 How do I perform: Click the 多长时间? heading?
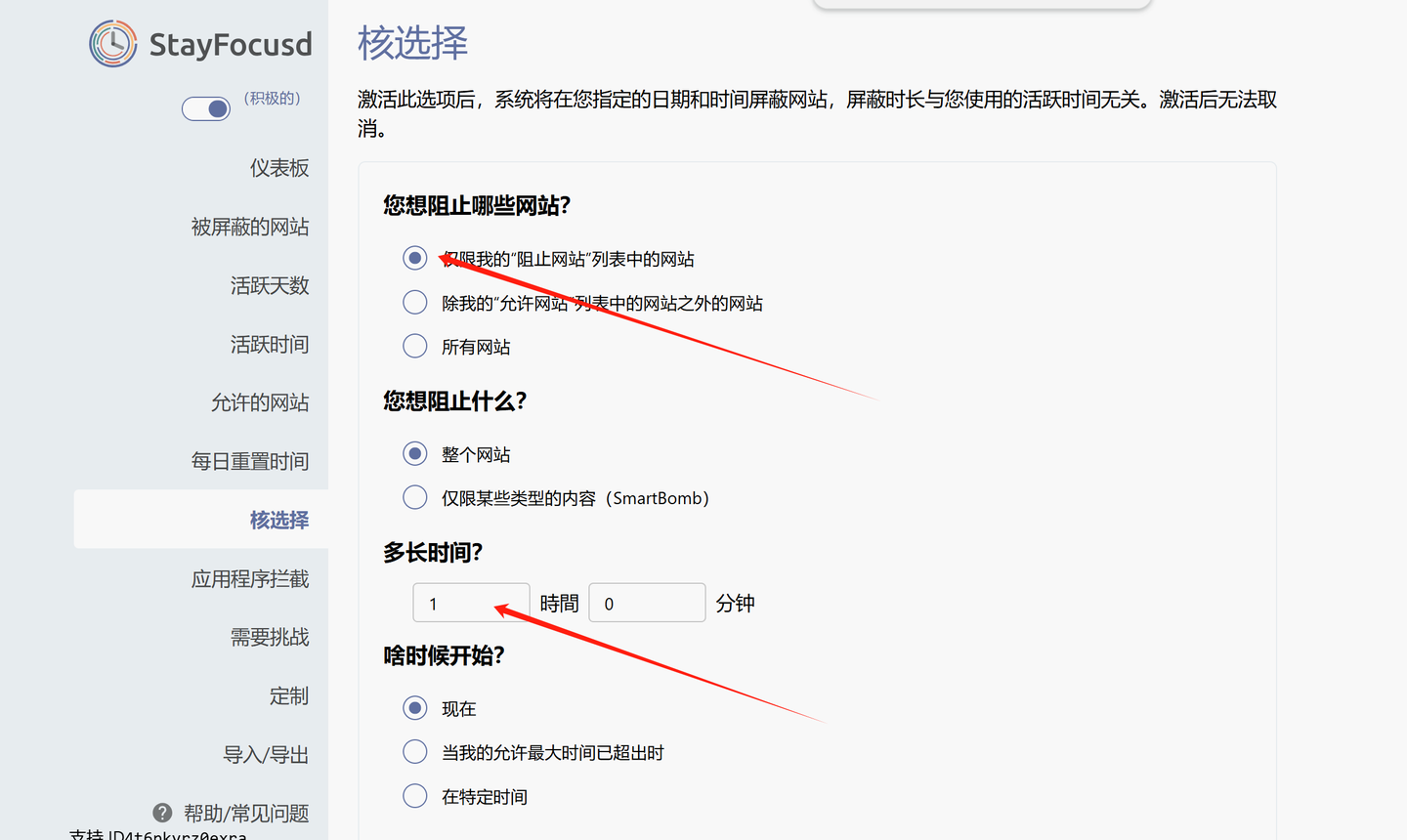tap(433, 553)
